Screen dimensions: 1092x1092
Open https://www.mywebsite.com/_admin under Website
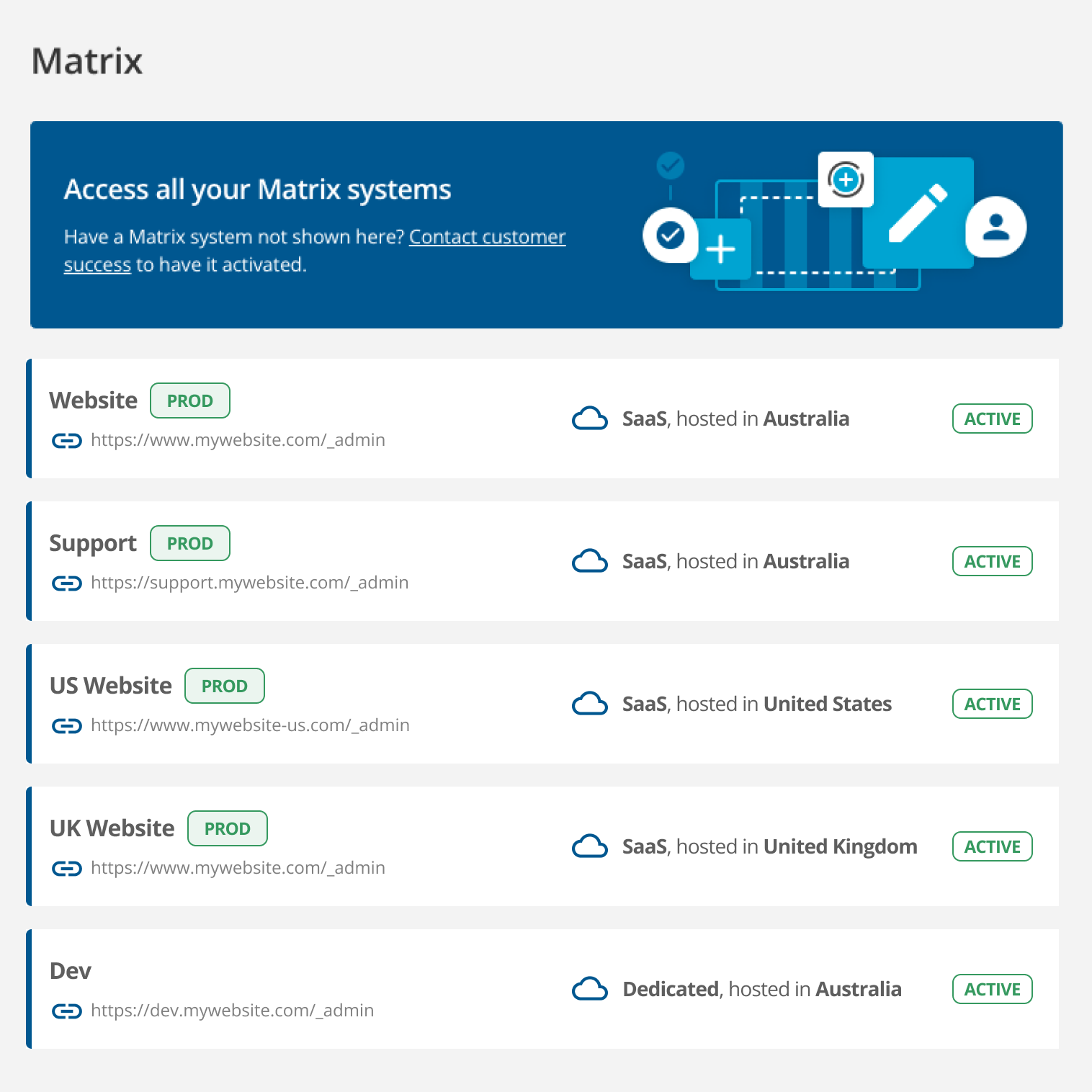point(238,440)
